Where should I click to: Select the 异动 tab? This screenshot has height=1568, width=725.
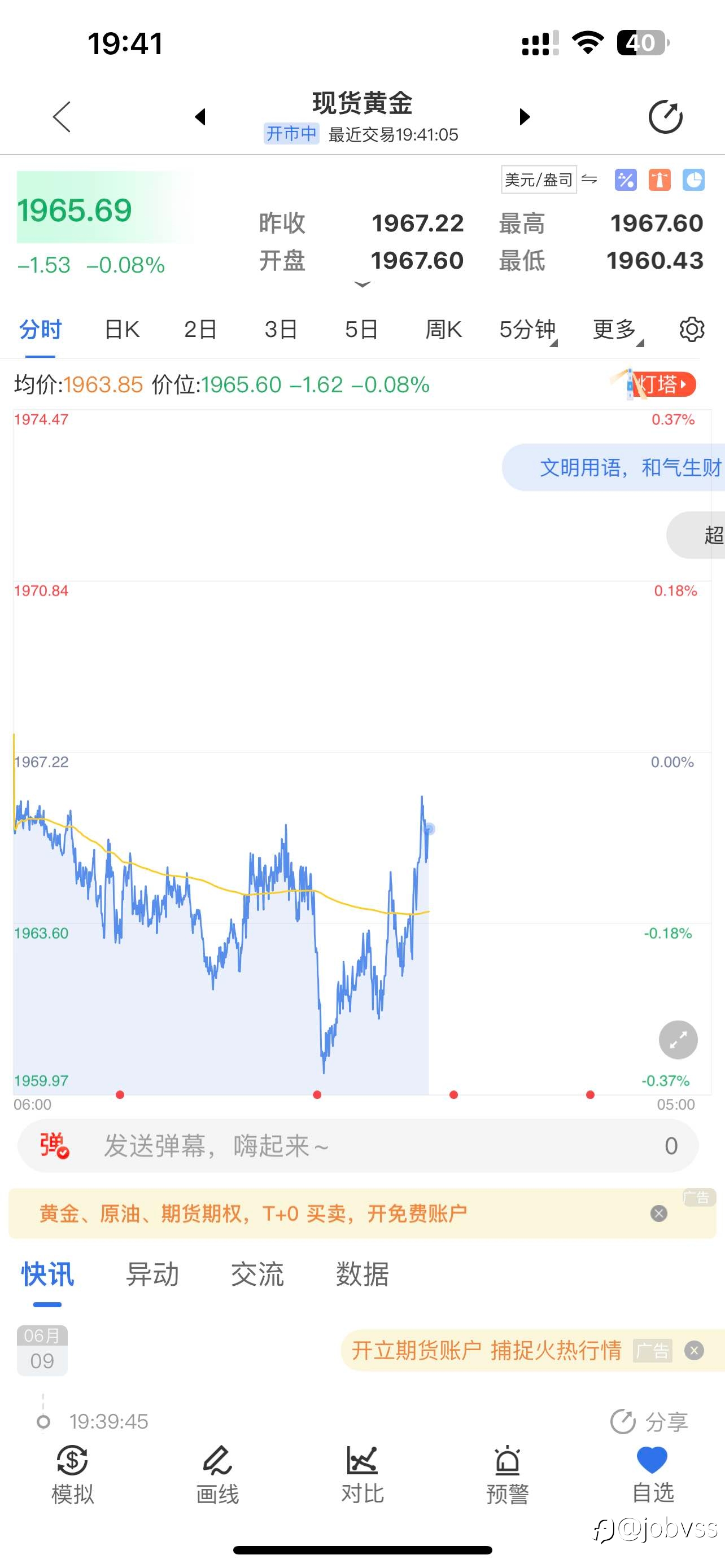click(152, 1274)
